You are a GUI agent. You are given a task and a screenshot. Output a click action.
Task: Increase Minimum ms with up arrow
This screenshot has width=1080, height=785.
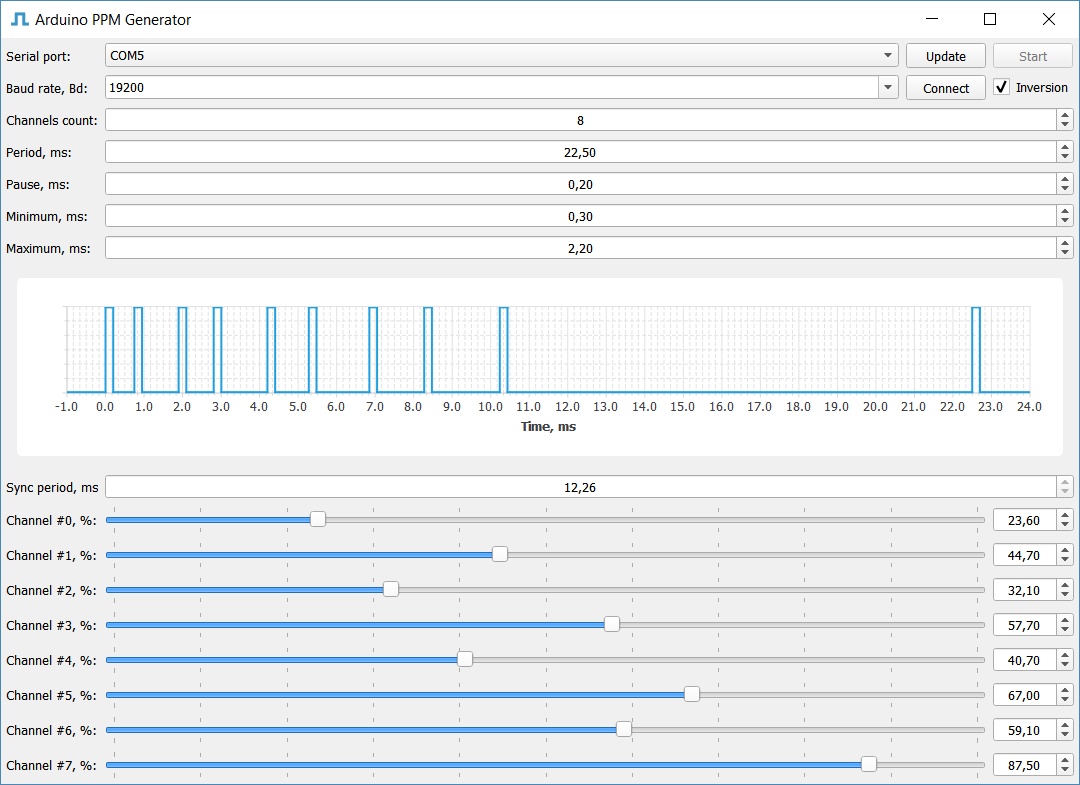(1065, 211)
